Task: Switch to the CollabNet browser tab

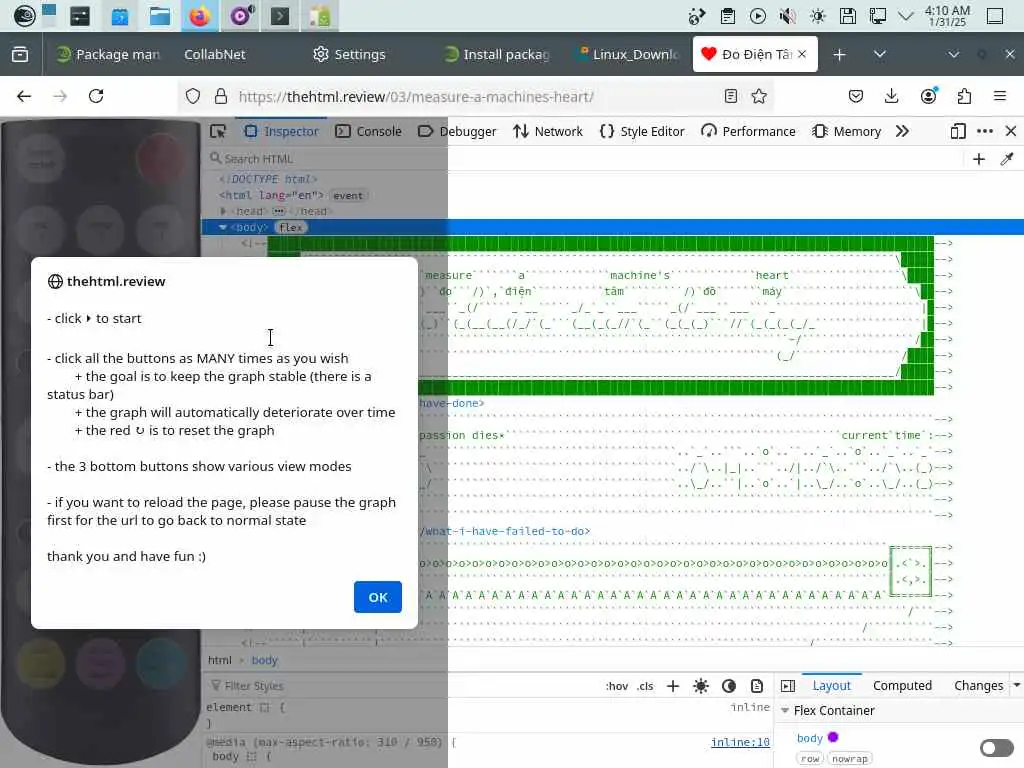Action: 215,54
